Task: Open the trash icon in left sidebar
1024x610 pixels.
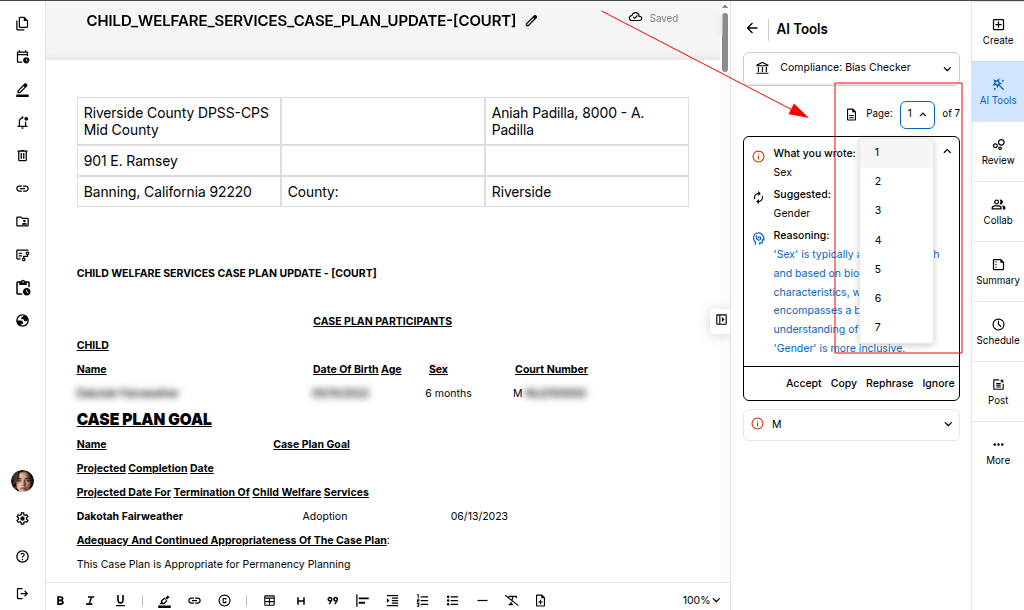Action: (22, 156)
